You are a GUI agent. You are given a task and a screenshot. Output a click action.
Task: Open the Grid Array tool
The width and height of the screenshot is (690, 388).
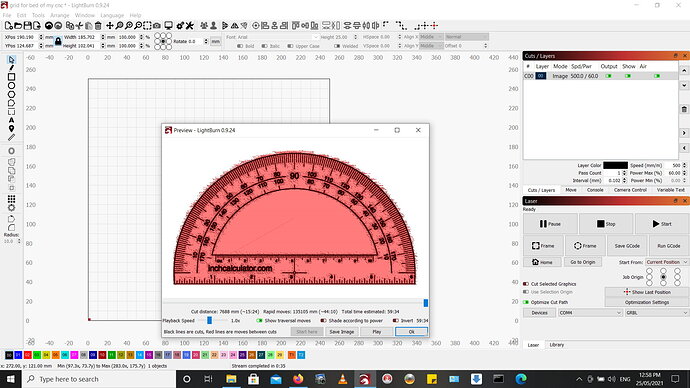tap(11, 199)
